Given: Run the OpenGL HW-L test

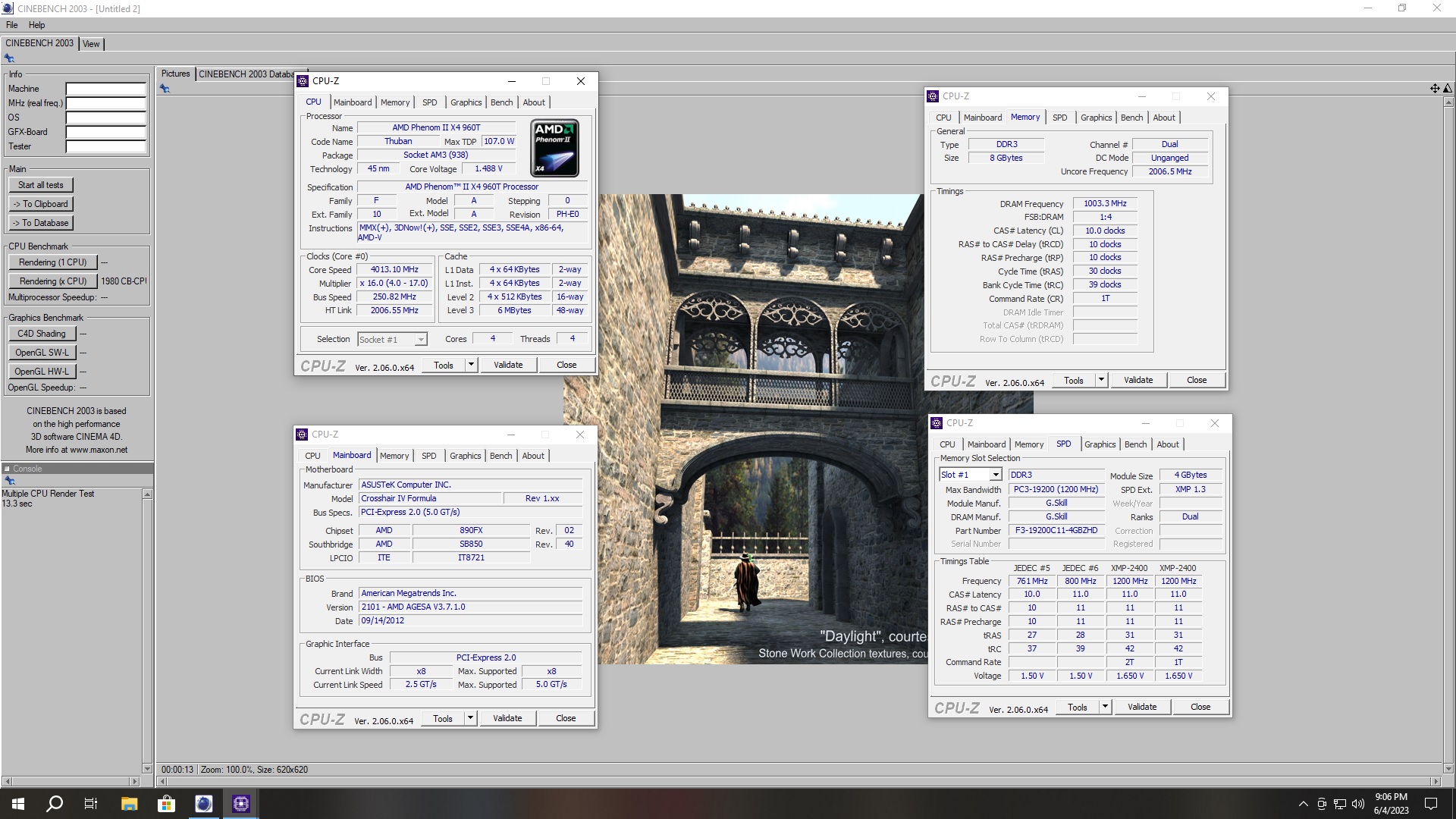Looking at the screenshot, I should (x=42, y=372).
